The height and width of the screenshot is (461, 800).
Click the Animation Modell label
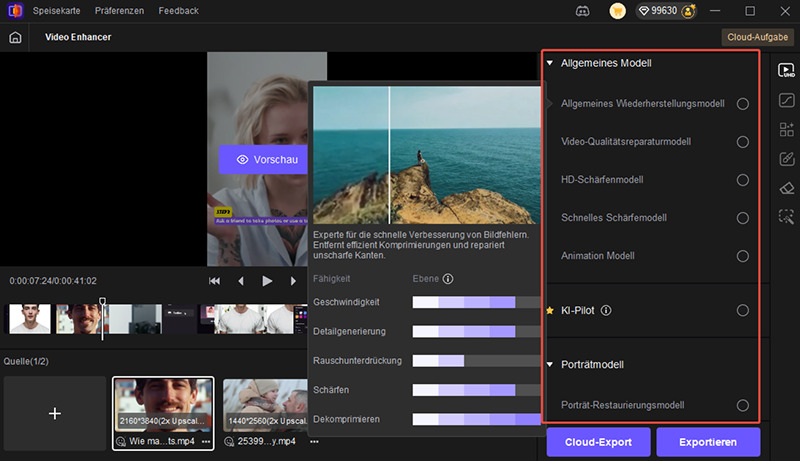coord(598,255)
